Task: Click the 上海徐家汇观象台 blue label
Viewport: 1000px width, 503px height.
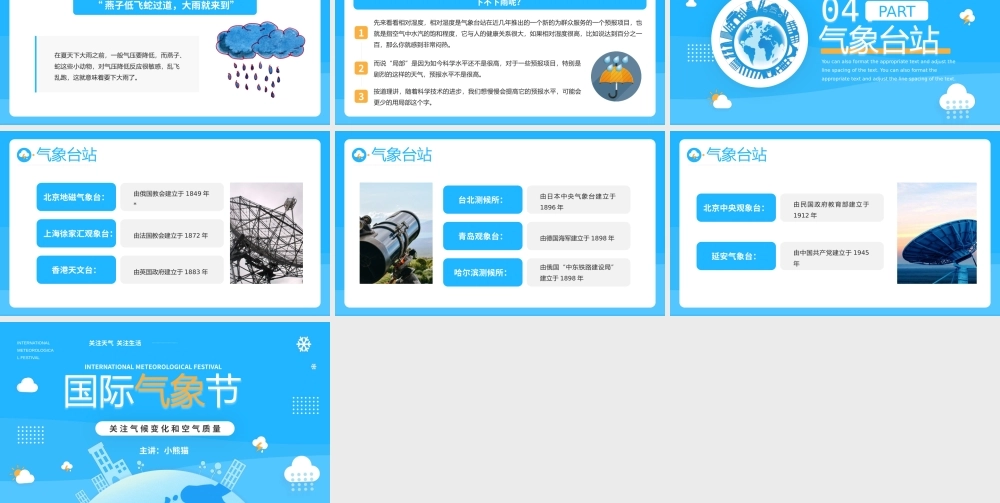Action: 76,233
